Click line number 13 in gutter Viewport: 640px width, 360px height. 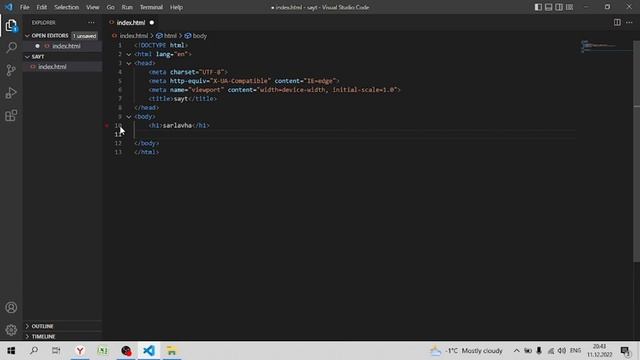(118, 152)
